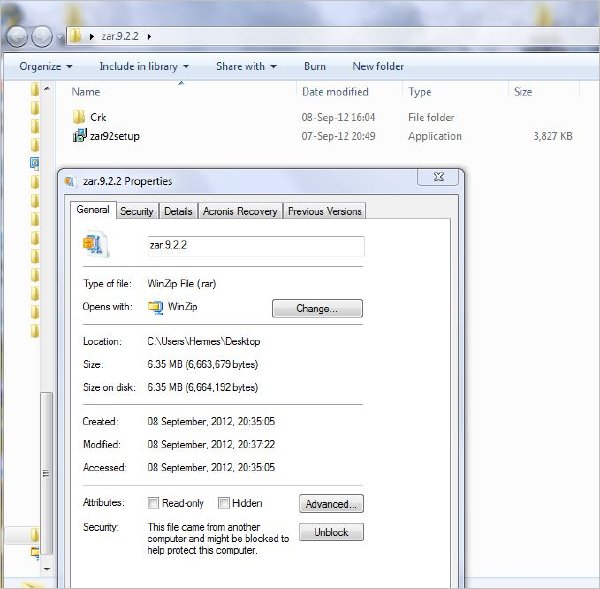The width and height of the screenshot is (600, 589).
Task: Click the zar.9.2.2 filename field
Action: pos(256,246)
